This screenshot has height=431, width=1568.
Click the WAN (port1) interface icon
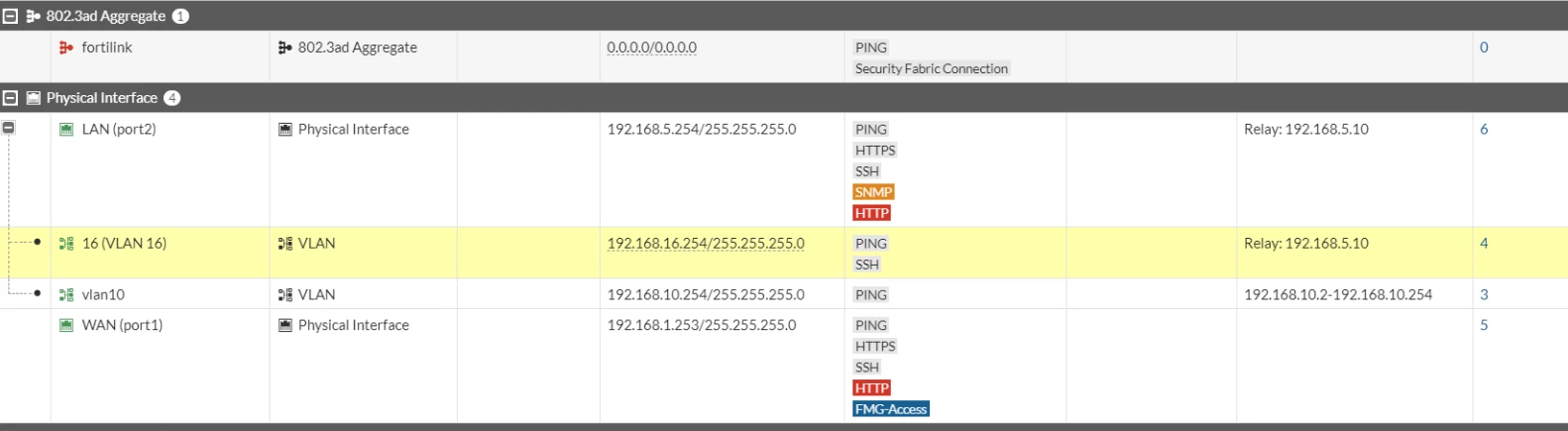(66, 325)
